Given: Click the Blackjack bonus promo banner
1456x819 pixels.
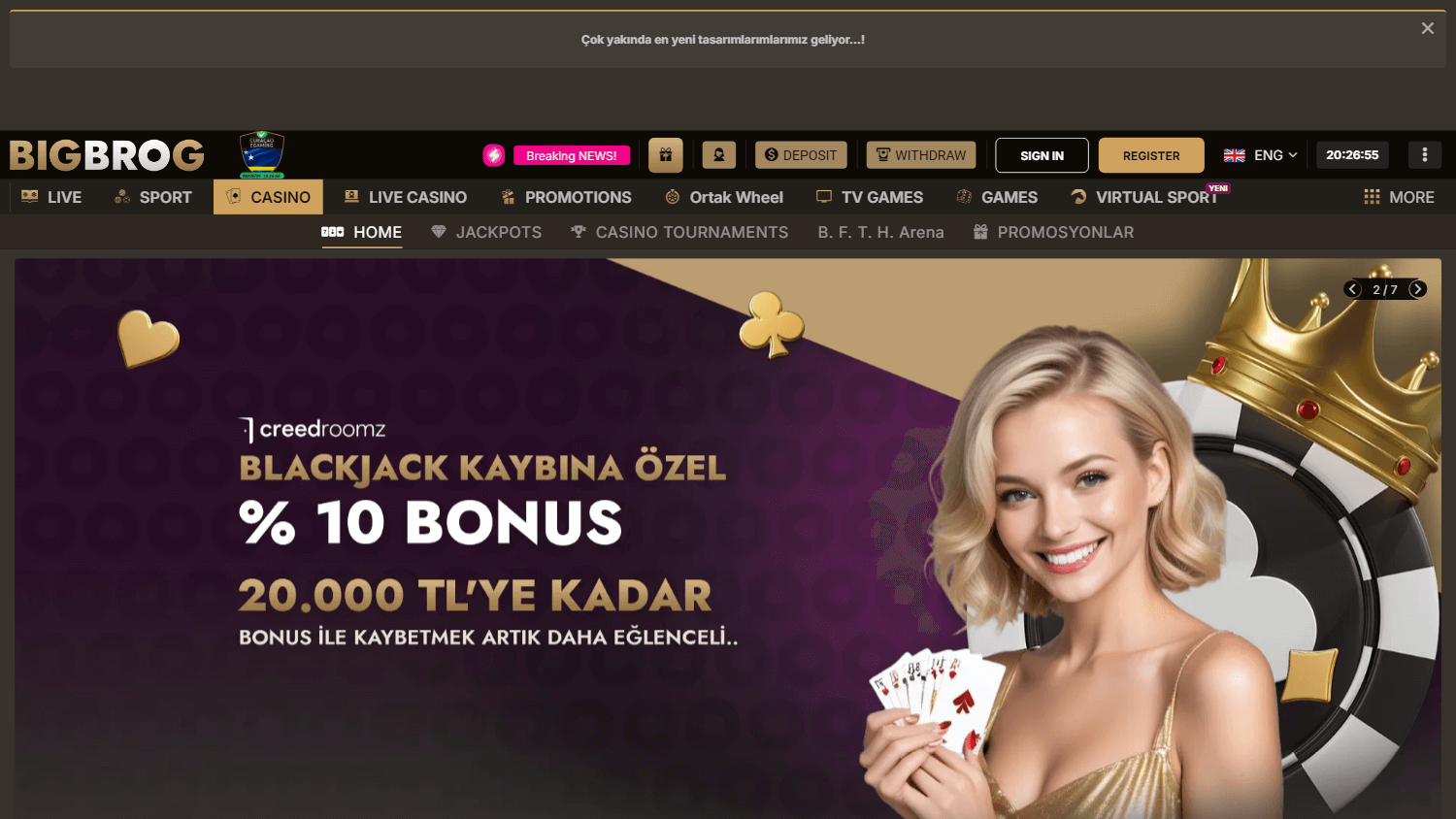Looking at the screenshot, I should (728, 539).
